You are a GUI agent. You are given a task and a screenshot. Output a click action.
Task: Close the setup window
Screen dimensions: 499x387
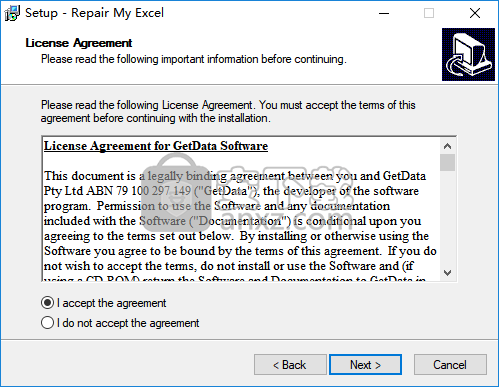coord(475,13)
